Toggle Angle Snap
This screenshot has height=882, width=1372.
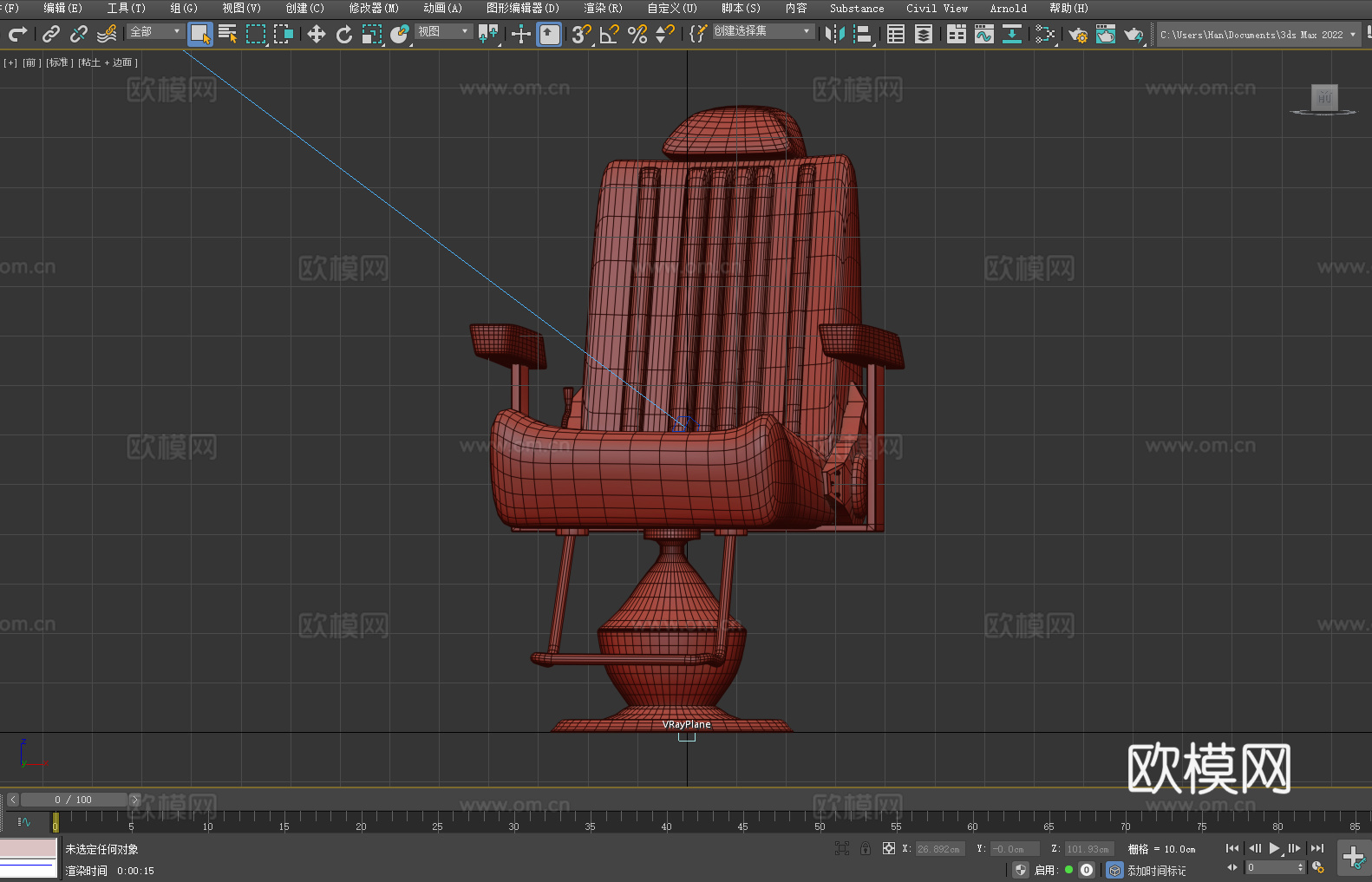tap(610, 34)
